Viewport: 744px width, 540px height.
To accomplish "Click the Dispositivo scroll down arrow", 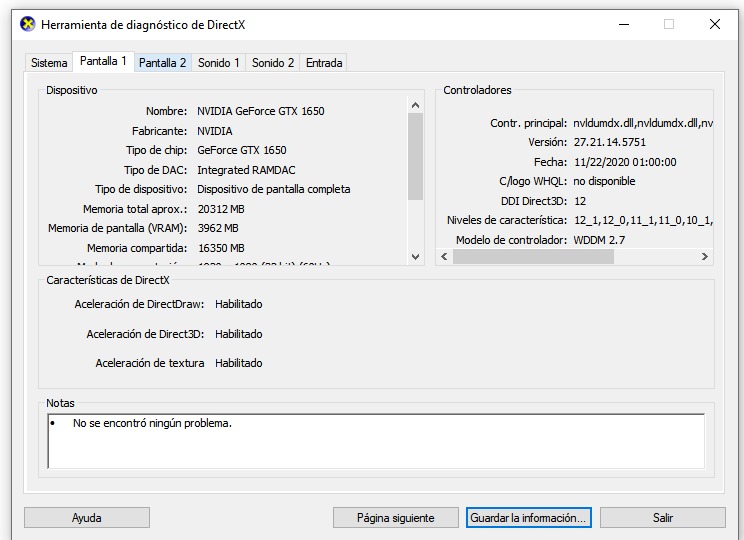I will click(x=416, y=257).
